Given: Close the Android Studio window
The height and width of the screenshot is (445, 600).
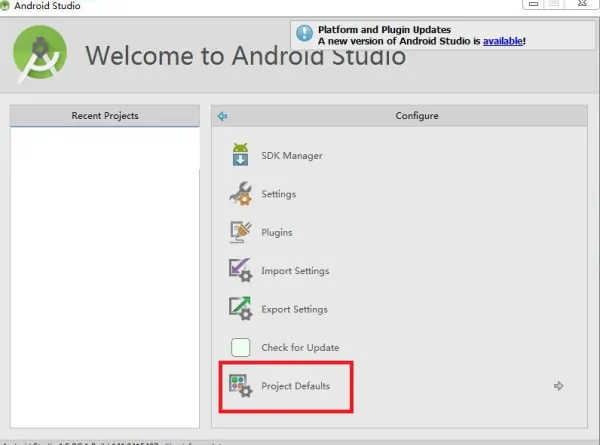Looking at the screenshot, I should (x=582, y=3).
